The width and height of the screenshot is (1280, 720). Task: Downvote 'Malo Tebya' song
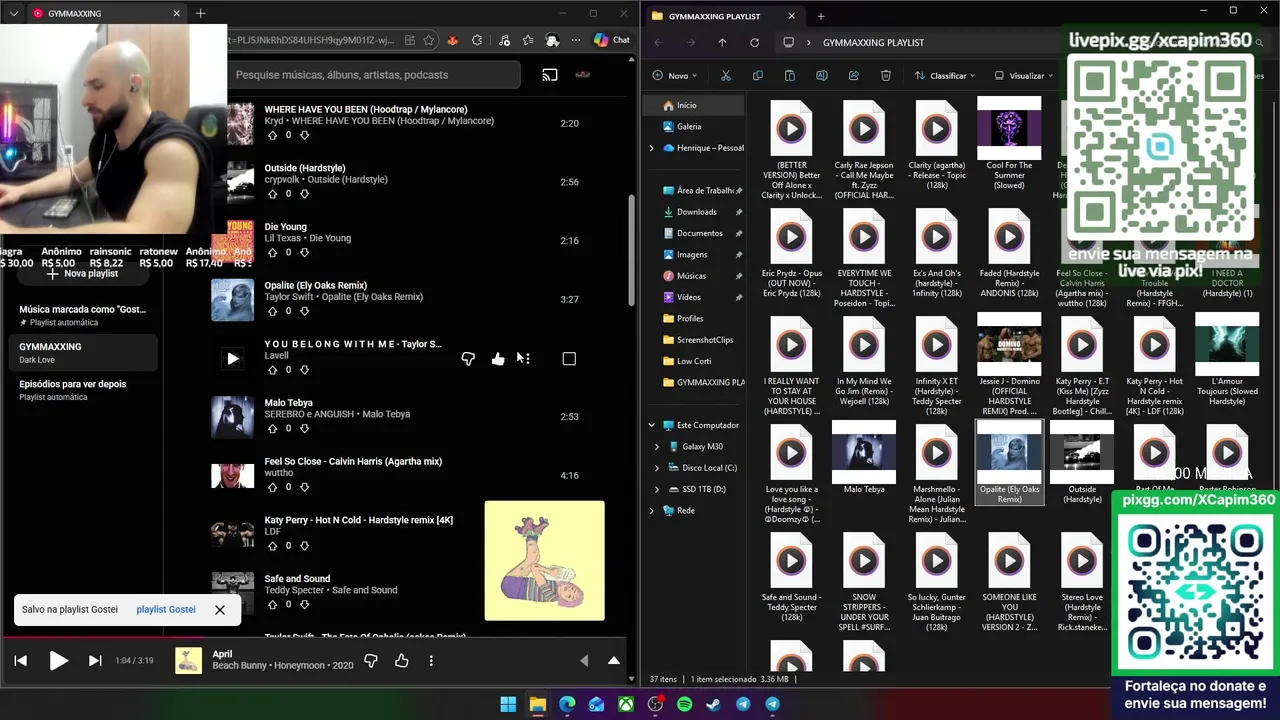(305, 429)
